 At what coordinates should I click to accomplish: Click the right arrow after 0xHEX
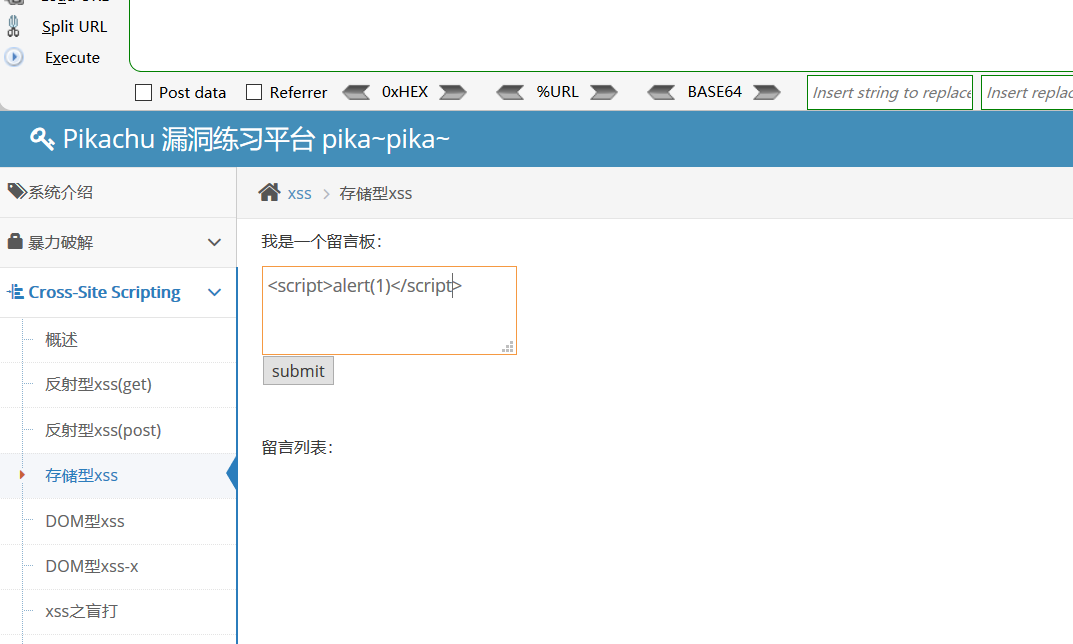pyautogui.click(x=453, y=92)
